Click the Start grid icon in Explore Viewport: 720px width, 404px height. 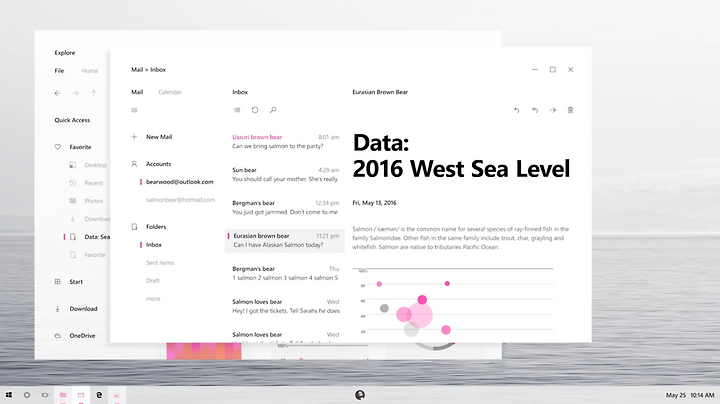(57, 282)
